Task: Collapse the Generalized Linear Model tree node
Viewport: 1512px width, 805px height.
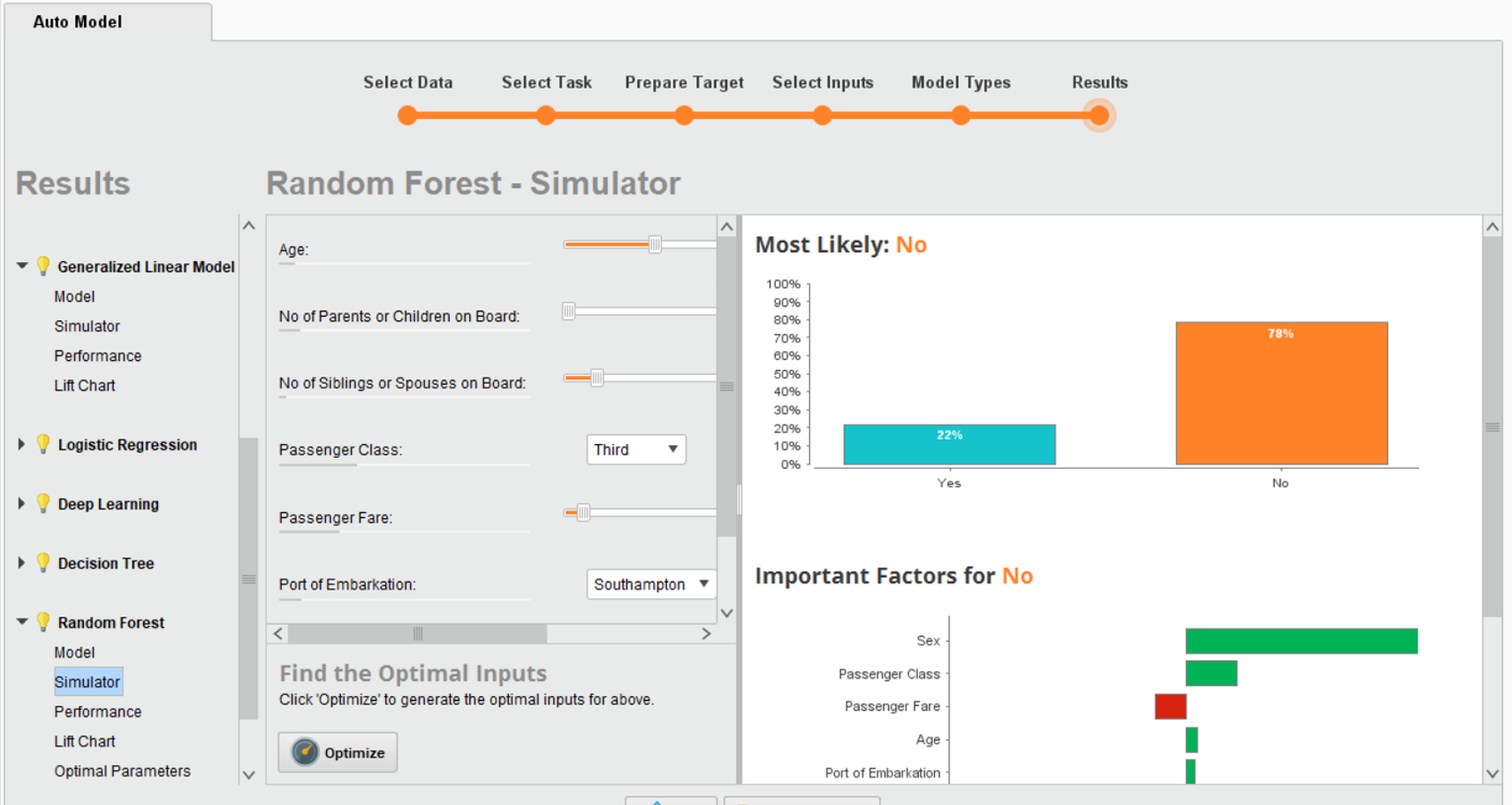Action: click(x=21, y=266)
